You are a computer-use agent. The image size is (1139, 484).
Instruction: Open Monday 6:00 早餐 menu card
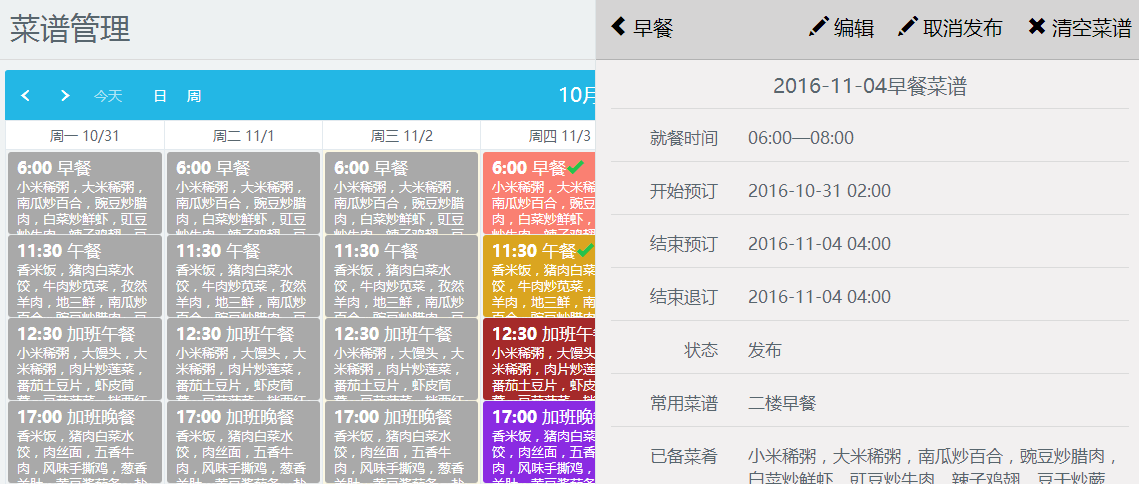tap(84, 192)
